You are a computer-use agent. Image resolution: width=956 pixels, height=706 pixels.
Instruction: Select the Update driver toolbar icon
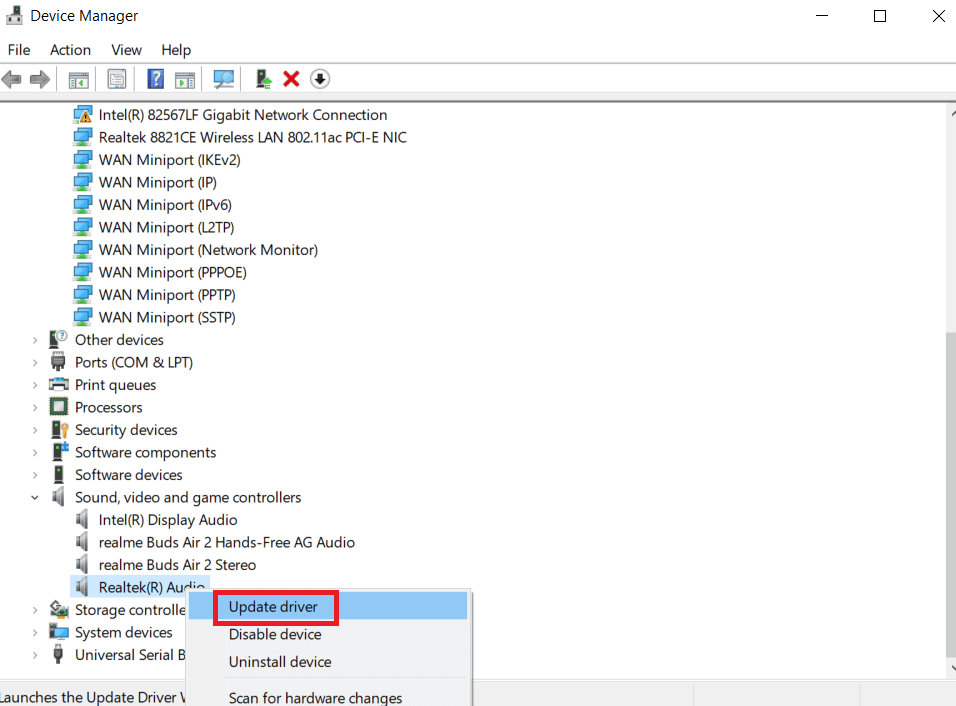click(263, 79)
